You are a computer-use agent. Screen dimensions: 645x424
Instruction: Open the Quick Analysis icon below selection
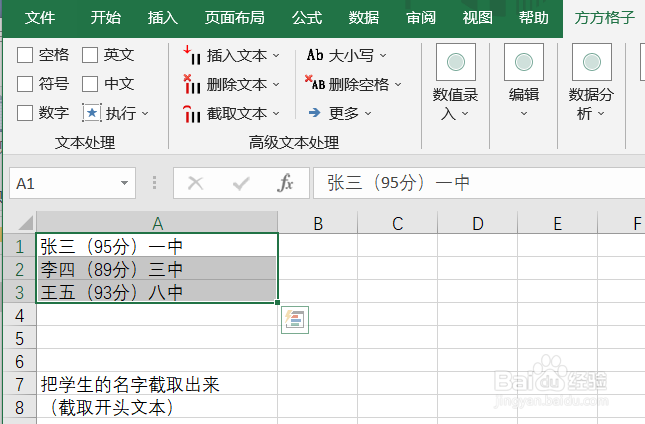point(295,320)
